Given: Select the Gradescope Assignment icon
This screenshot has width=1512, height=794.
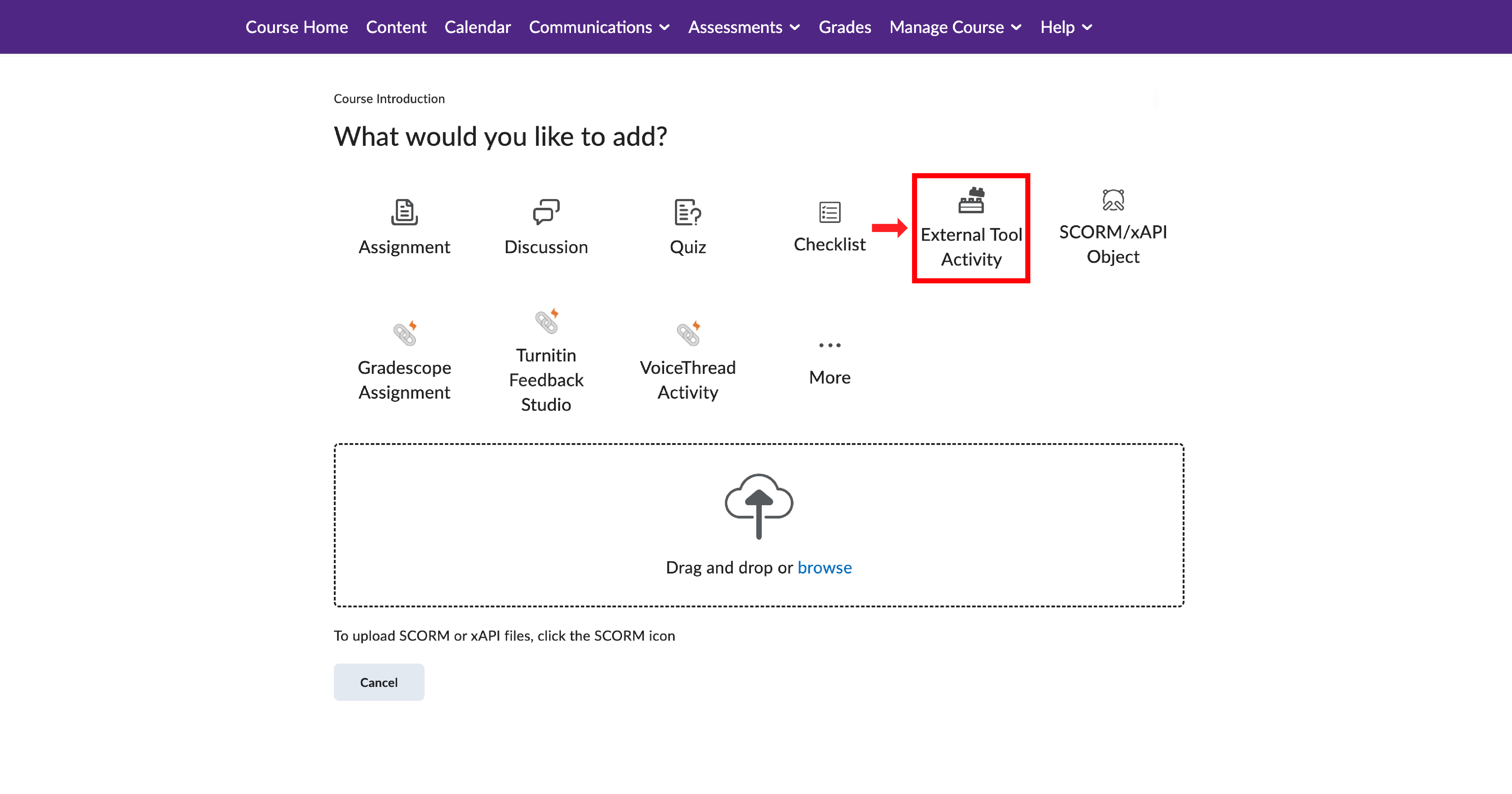Looking at the screenshot, I should click(404, 358).
